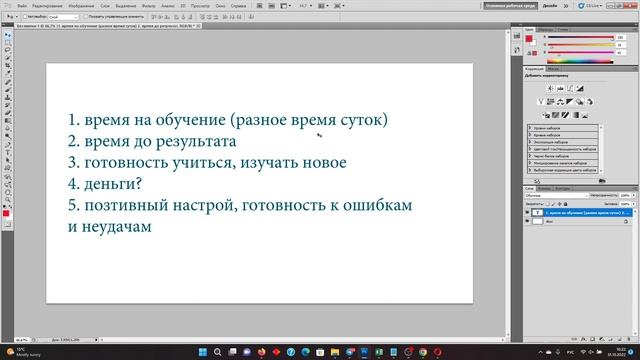This screenshot has width=640, height=360.
Task: Add a Vibrance adjustment
Action: 541,102
